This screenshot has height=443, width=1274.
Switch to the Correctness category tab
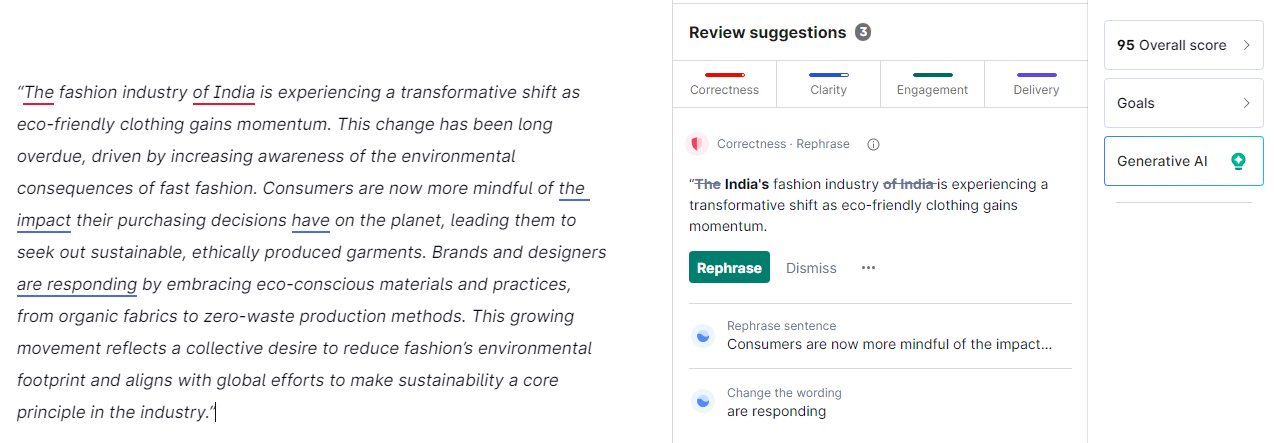tap(725, 84)
